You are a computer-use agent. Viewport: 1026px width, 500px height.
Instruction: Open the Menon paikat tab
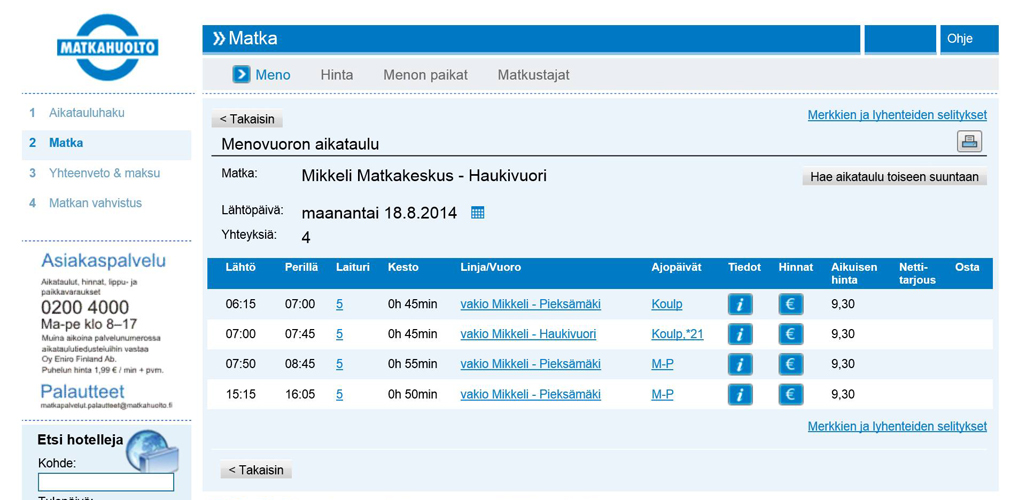[x=425, y=75]
